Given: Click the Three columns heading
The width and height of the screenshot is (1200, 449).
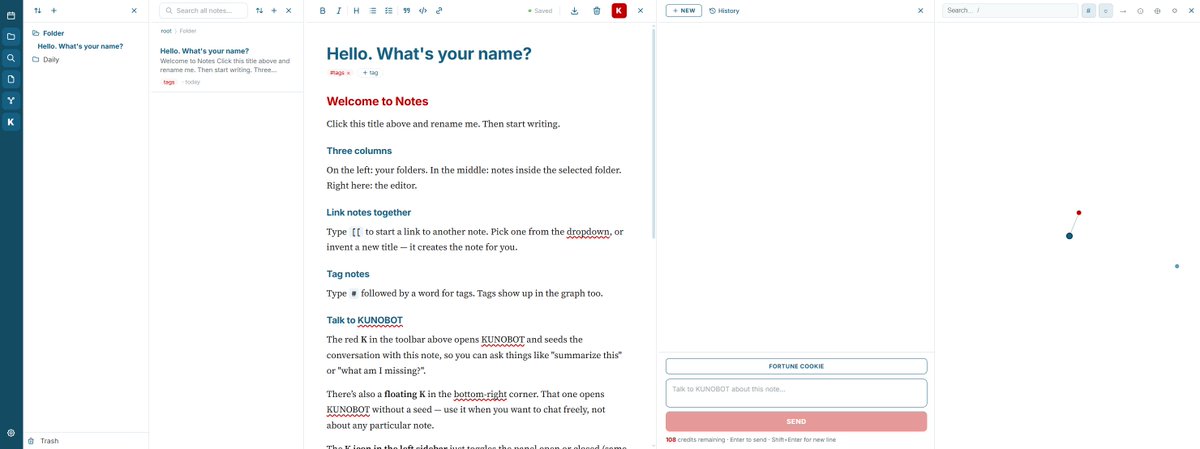Looking at the screenshot, I should pos(359,151).
